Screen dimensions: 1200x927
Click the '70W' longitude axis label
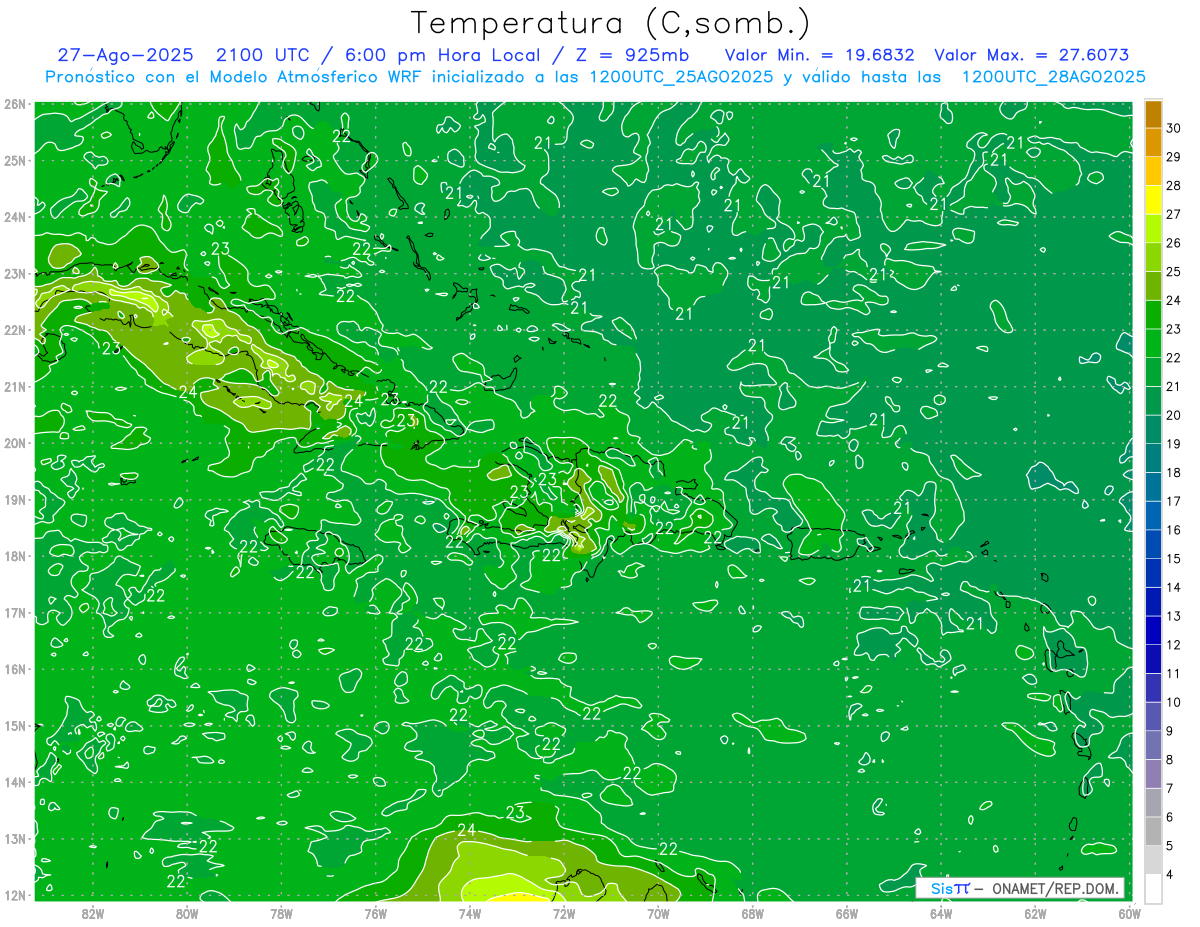(x=658, y=913)
